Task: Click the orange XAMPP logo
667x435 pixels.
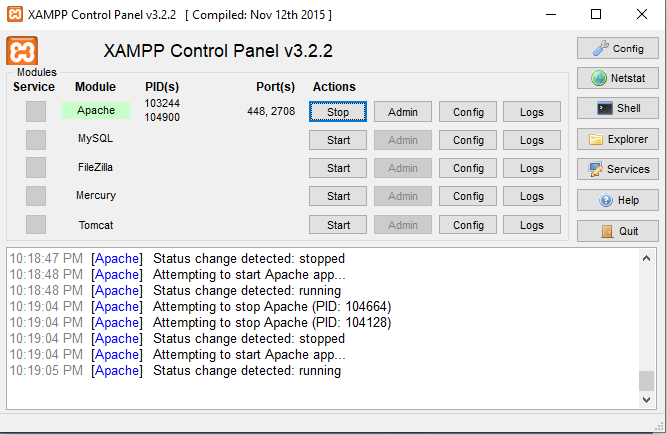Action: coord(22,51)
